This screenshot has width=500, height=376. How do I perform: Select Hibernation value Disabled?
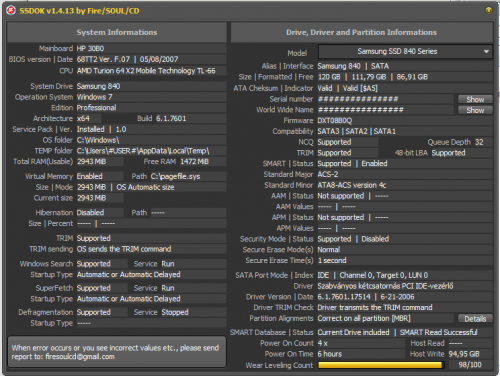(90, 213)
